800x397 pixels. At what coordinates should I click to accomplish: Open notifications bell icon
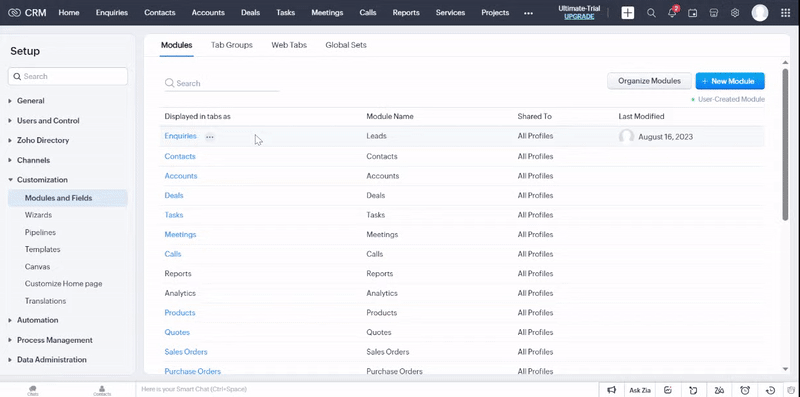point(672,13)
